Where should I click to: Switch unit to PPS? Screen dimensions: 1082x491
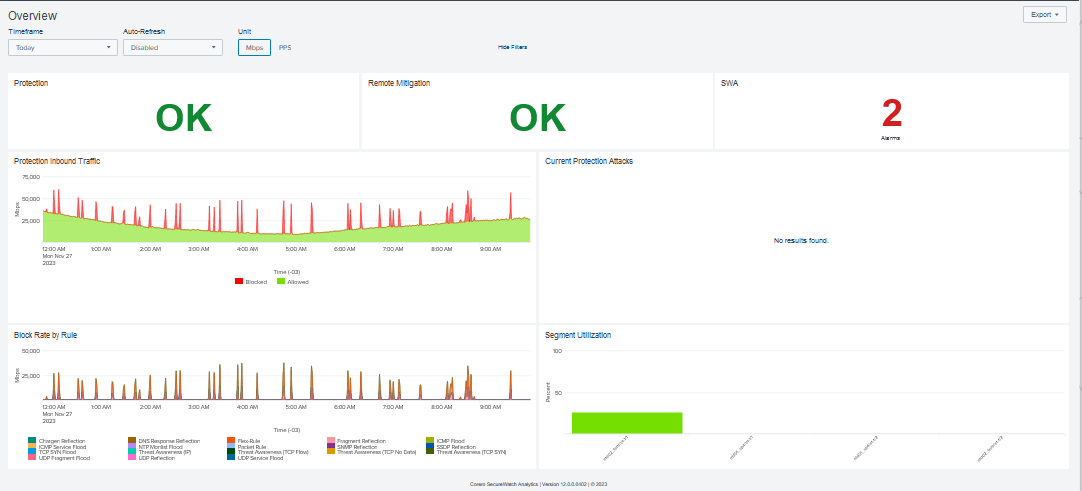click(285, 47)
